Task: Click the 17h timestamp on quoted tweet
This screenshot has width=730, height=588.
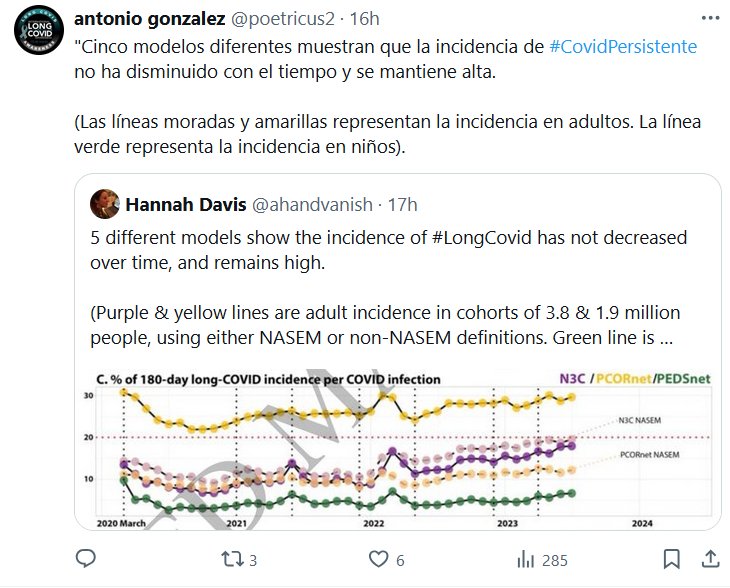Action: tap(402, 205)
